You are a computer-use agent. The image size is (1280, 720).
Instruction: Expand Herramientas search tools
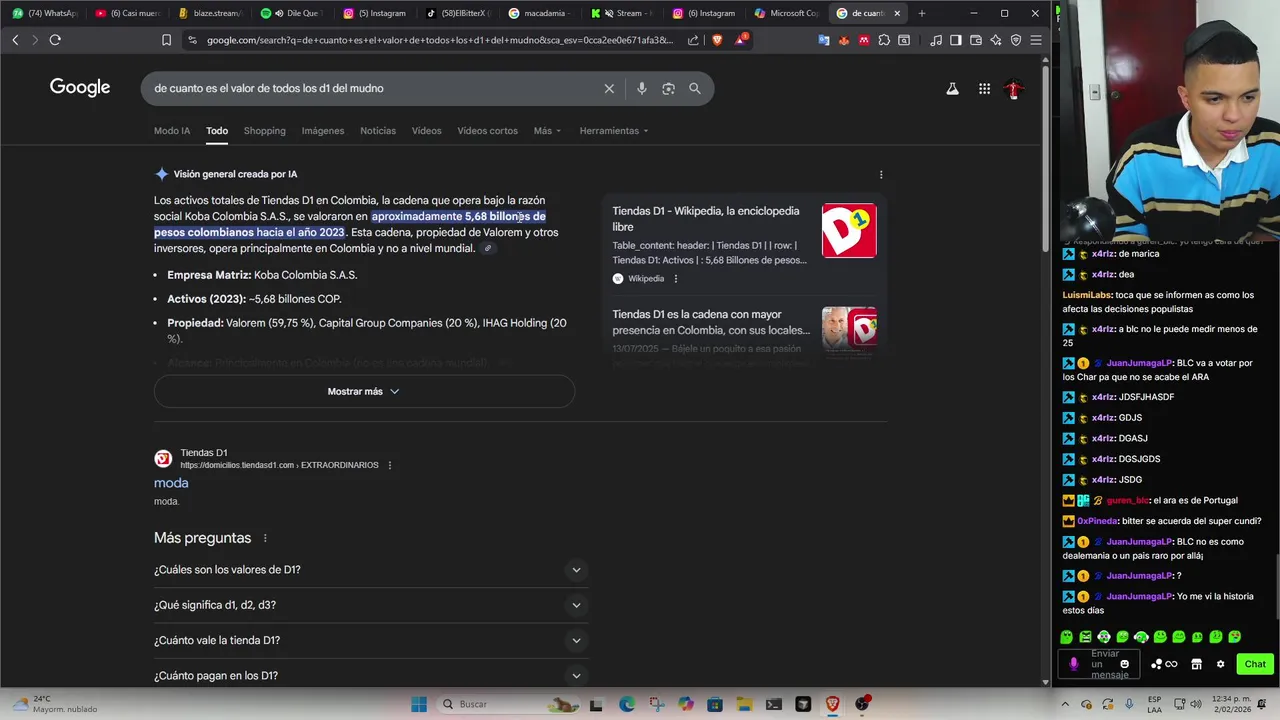pos(614,131)
